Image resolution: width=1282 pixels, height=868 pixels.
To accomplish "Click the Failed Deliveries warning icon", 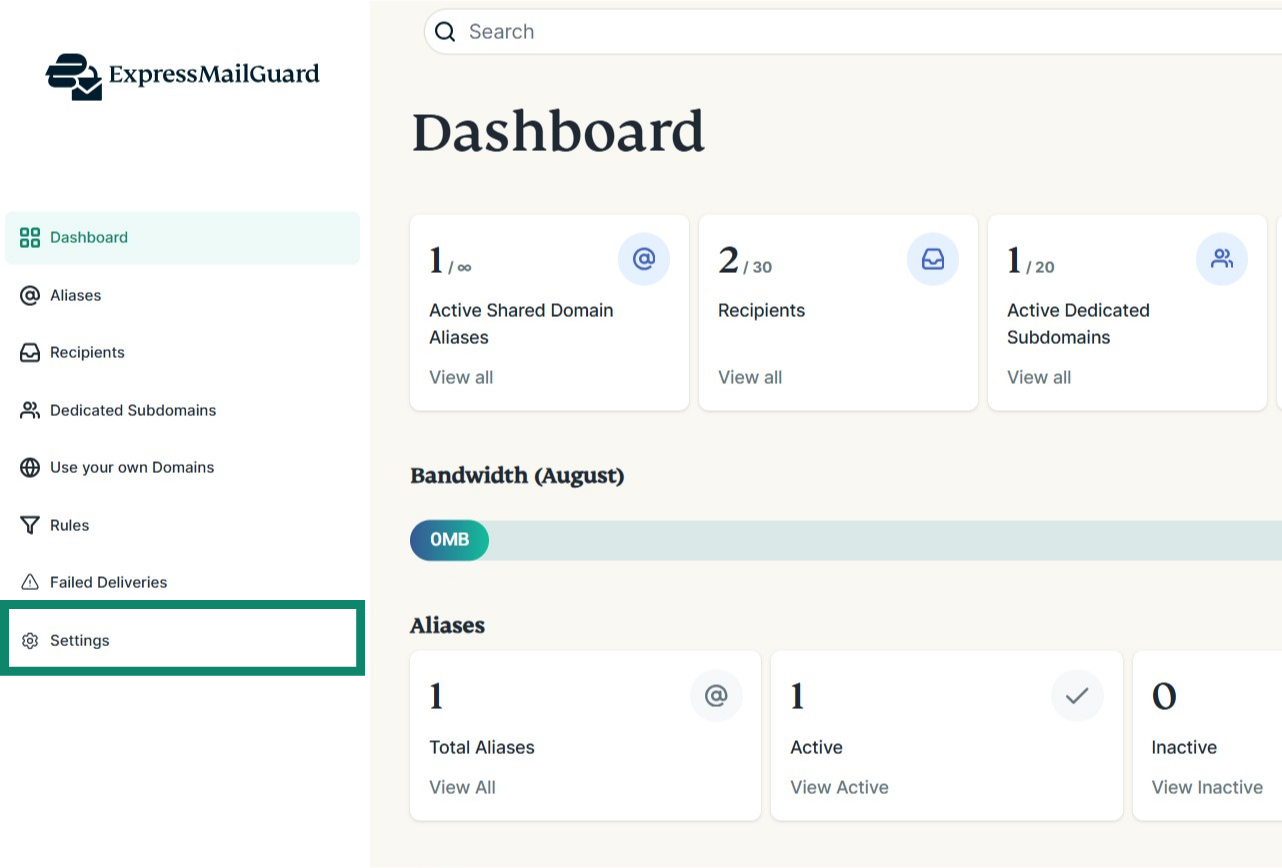I will 30,582.
